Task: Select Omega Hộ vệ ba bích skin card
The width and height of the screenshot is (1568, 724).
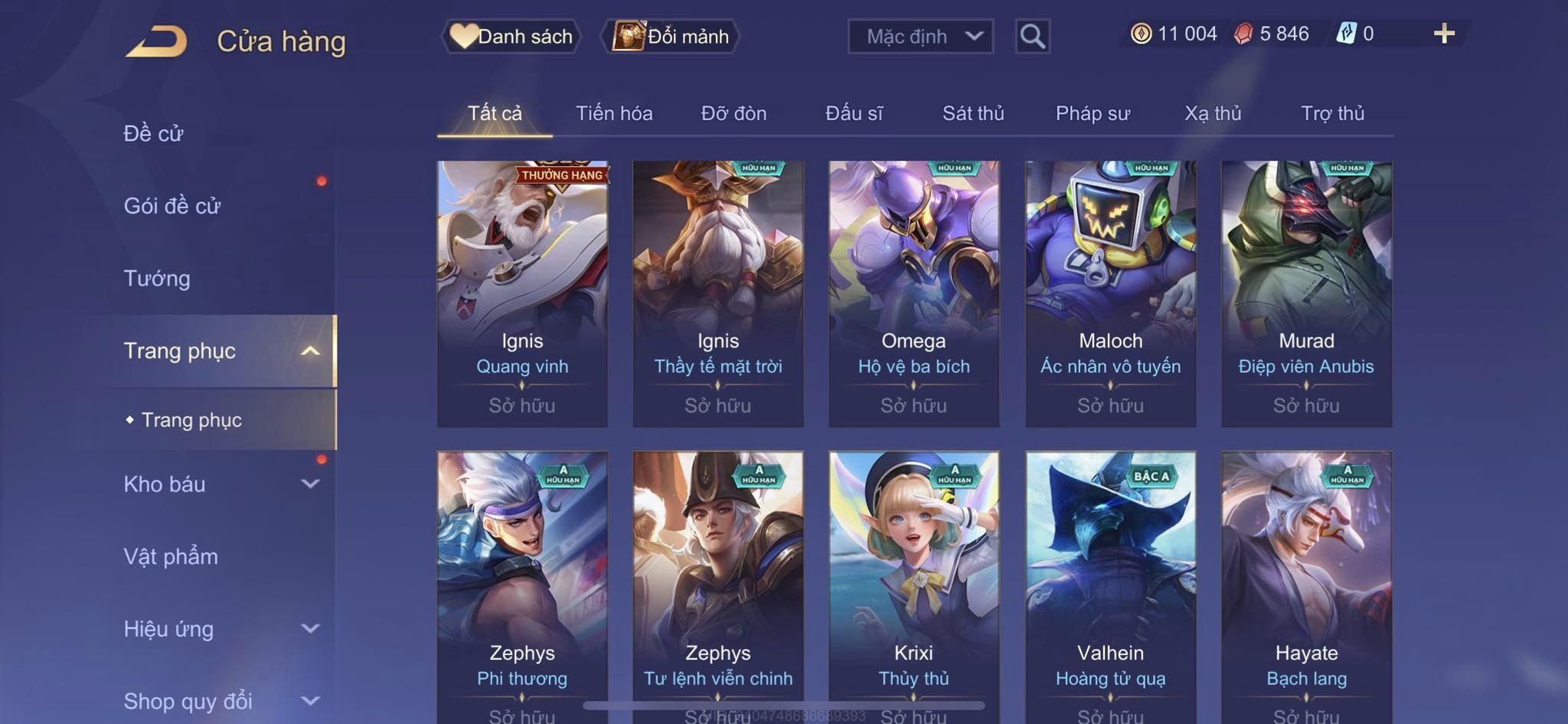Action: tap(913, 294)
